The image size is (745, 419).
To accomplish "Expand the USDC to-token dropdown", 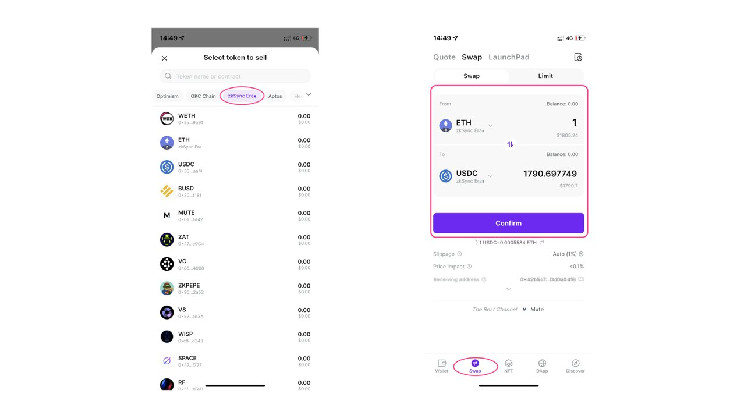I will point(490,176).
